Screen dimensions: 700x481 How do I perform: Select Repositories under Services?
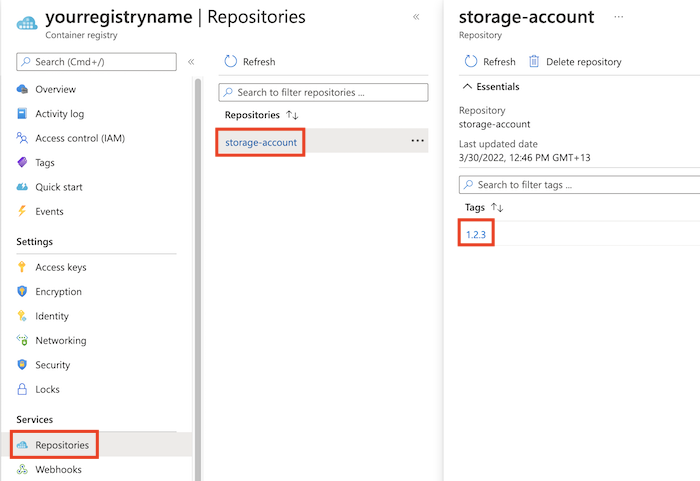pyautogui.click(x=62, y=445)
